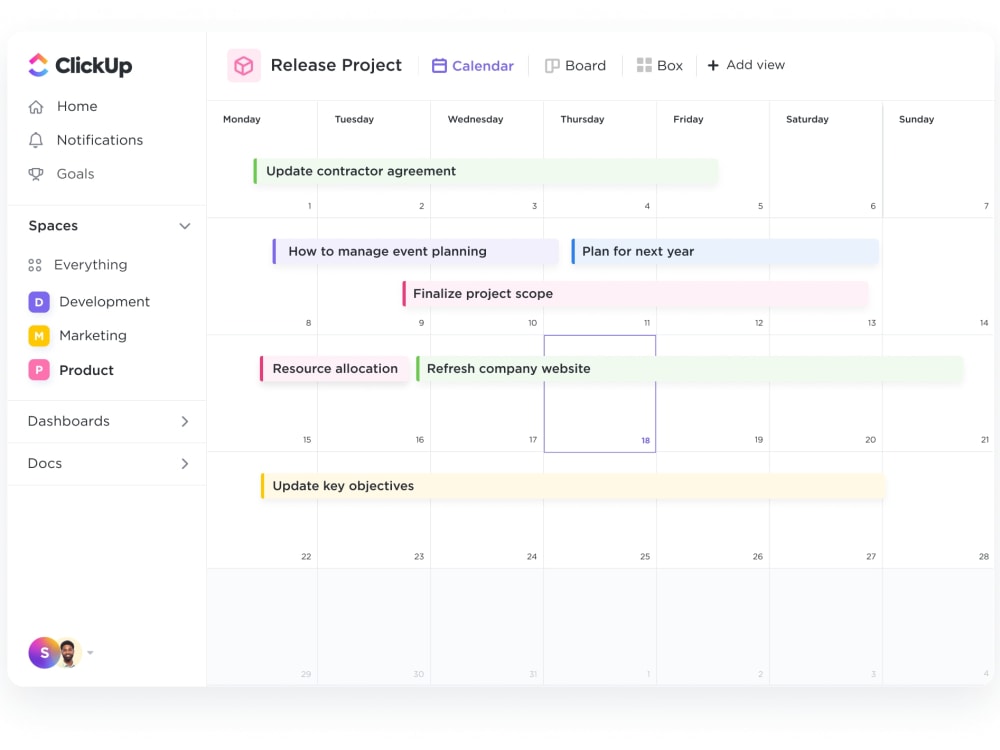The width and height of the screenshot is (1000, 750).
Task: Expand the Dashboards section
Action: [x=184, y=421]
